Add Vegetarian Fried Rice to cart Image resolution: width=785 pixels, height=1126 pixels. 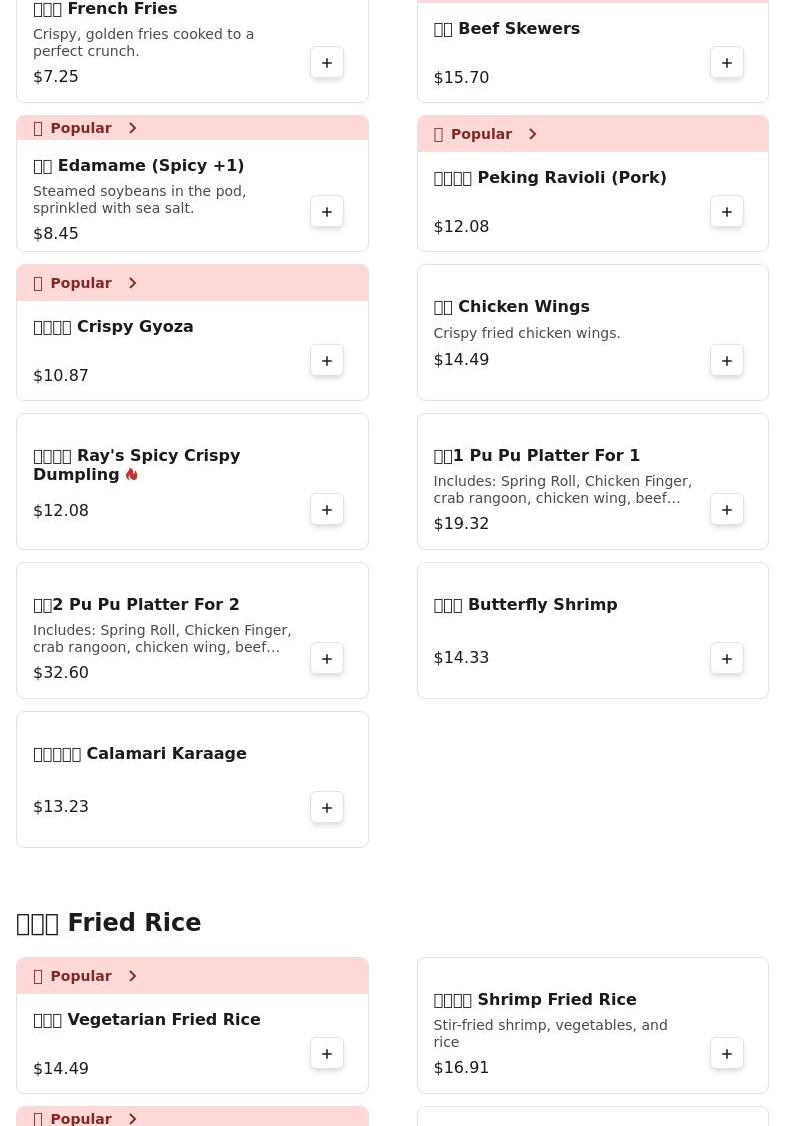[x=327, y=1054]
